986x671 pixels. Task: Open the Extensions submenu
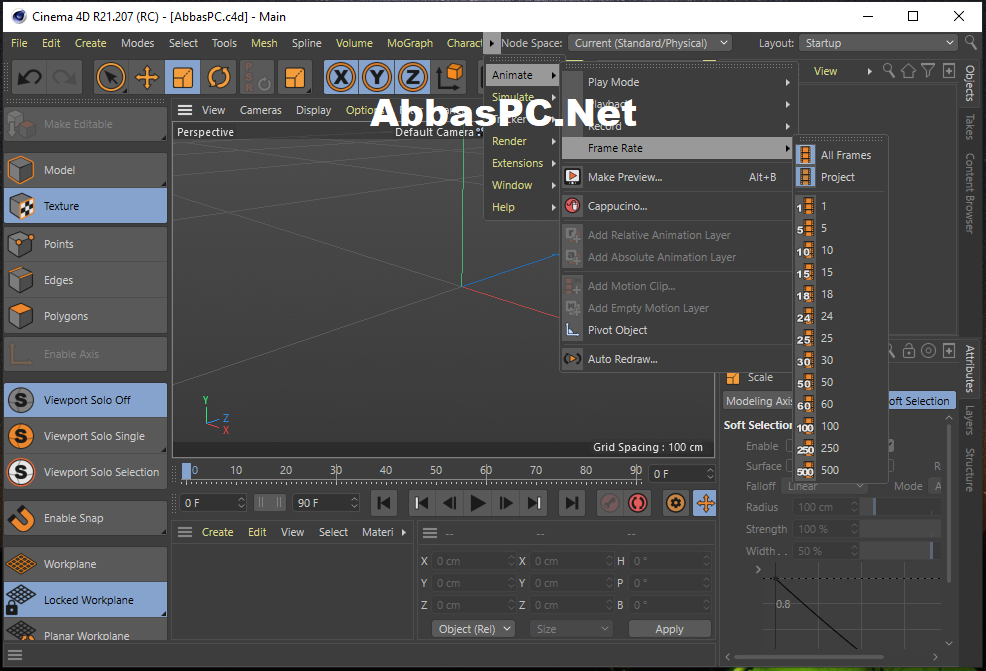pos(523,163)
